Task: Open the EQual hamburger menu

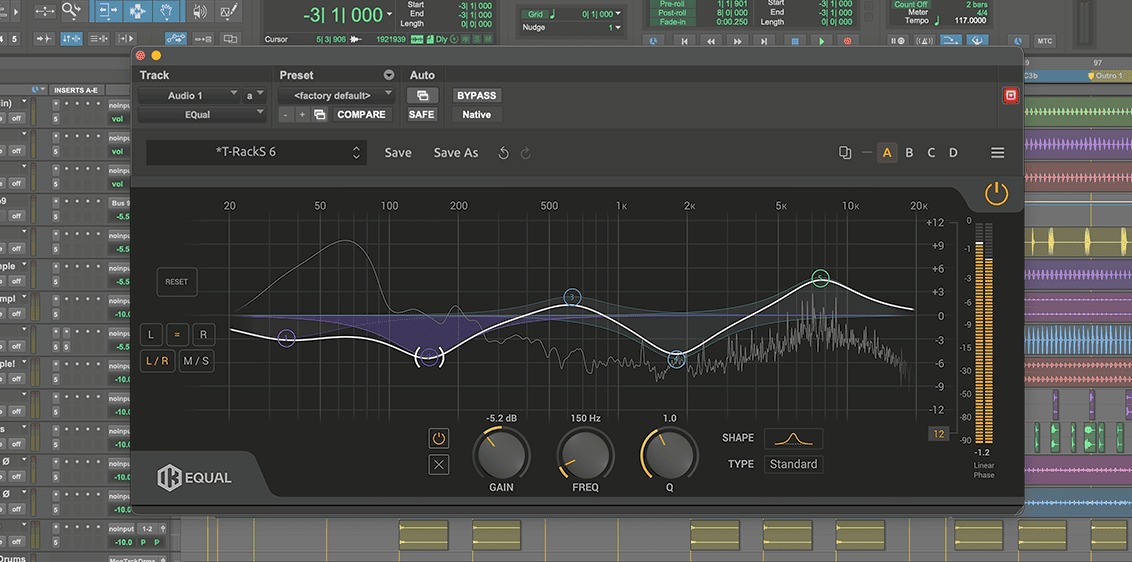Action: coord(997,152)
